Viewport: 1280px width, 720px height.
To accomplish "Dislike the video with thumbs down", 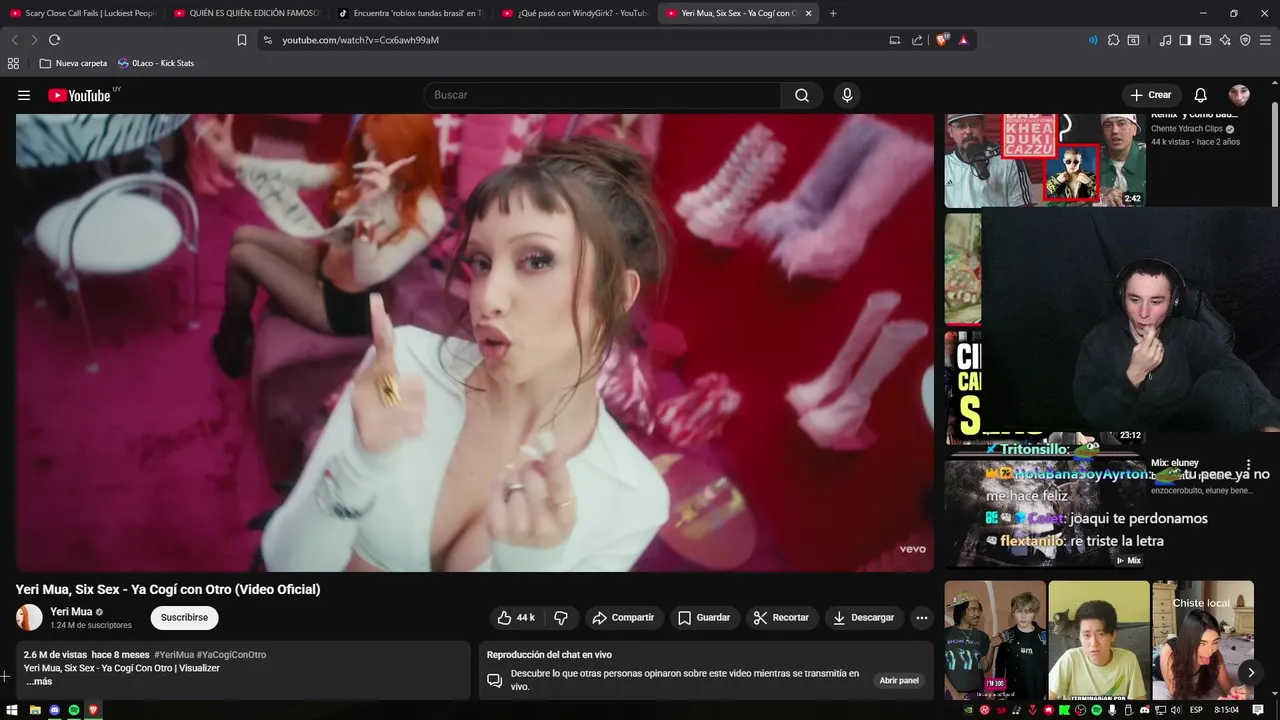I will click(561, 618).
